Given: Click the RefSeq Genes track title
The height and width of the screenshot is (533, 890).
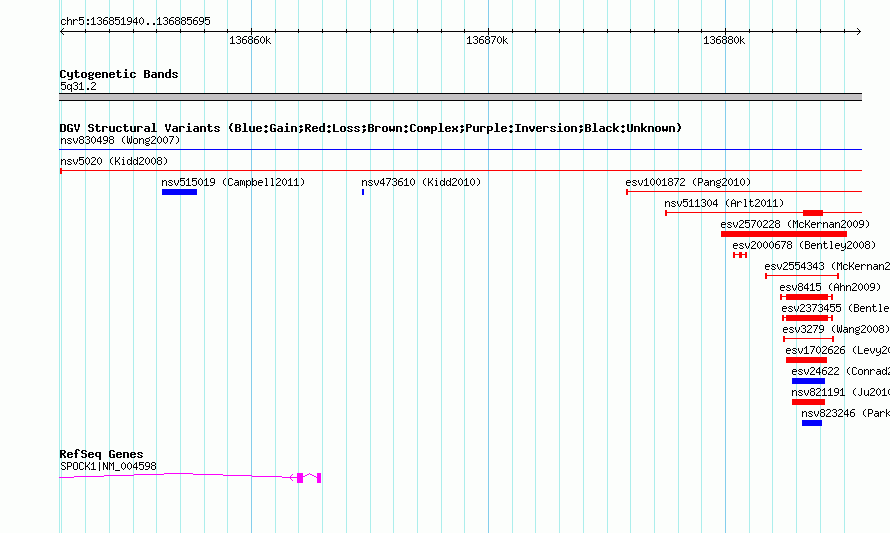Looking at the screenshot, I should point(101,454).
